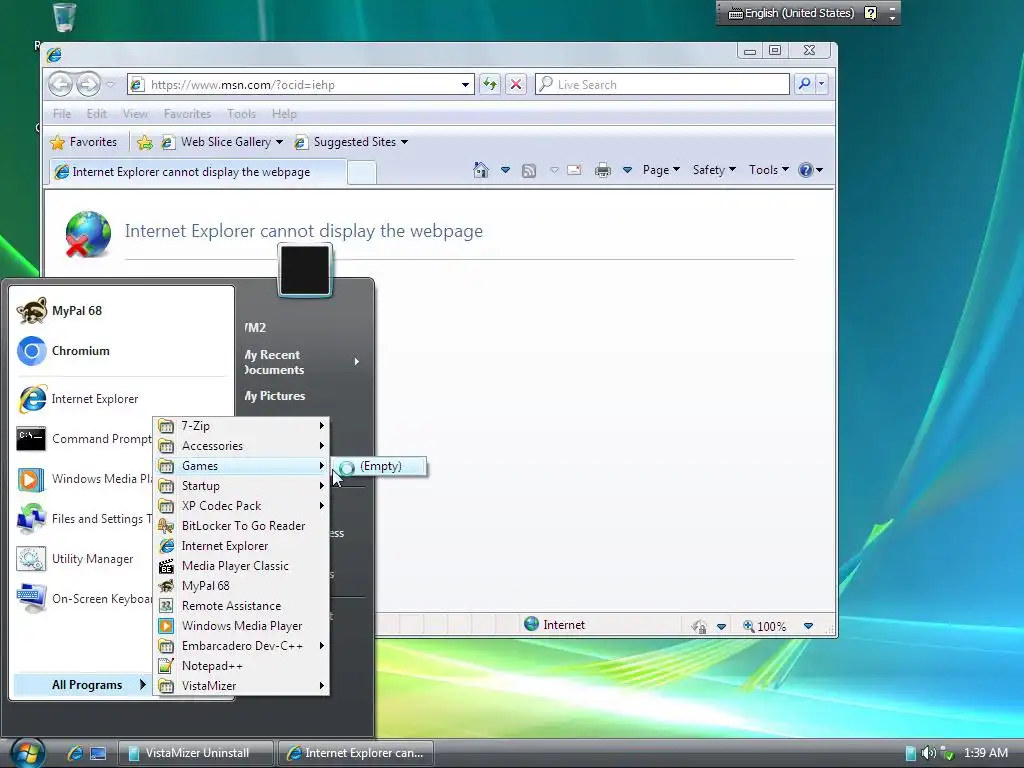Expand the Accessories program folder
The height and width of the screenshot is (768, 1024).
click(241, 446)
